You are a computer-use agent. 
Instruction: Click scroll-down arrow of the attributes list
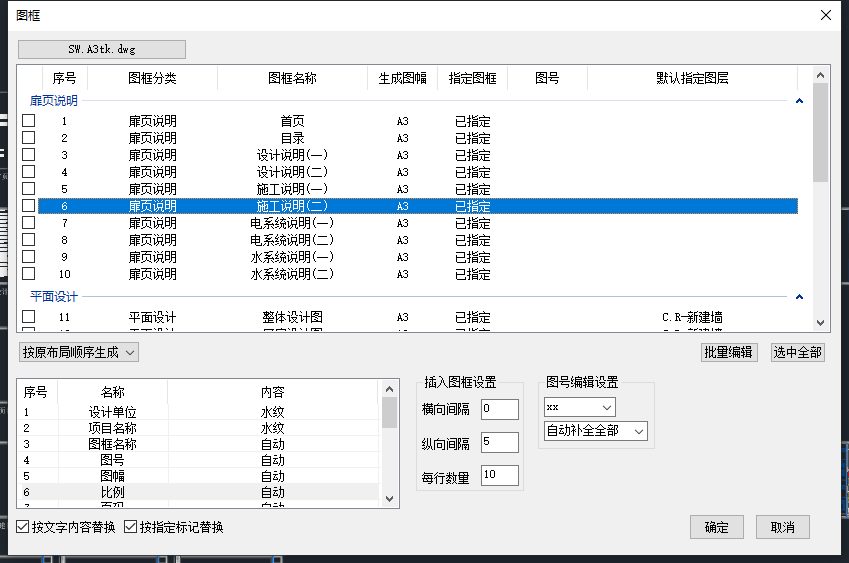(389, 499)
